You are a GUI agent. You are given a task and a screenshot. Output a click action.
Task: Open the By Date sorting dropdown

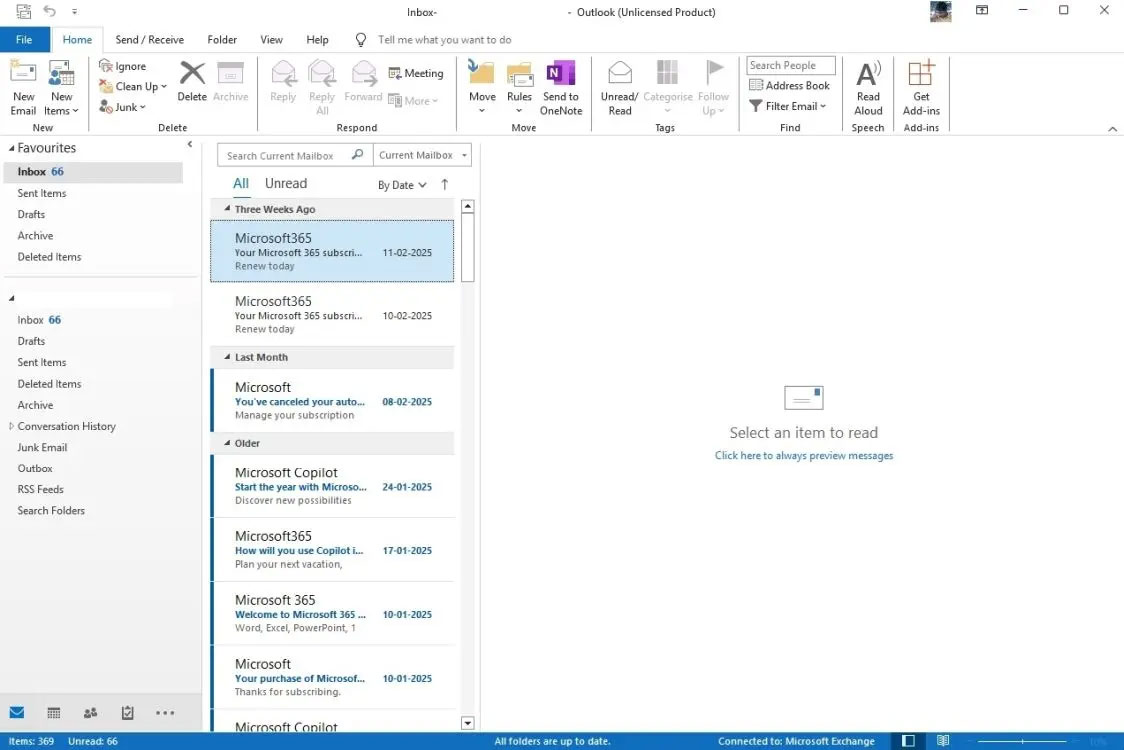pyautogui.click(x=400, y=185)
